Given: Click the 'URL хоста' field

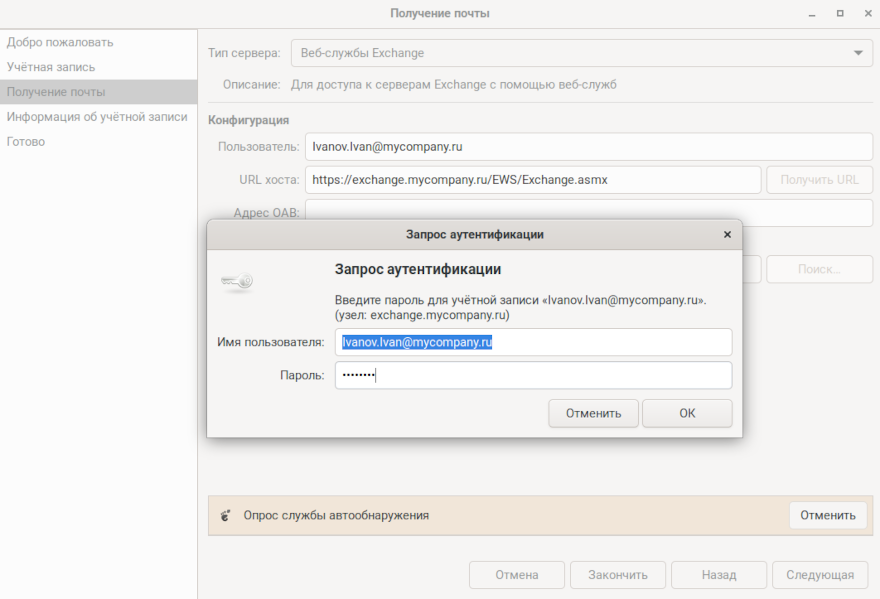Looking at the screenshot, I should [533, 180].
